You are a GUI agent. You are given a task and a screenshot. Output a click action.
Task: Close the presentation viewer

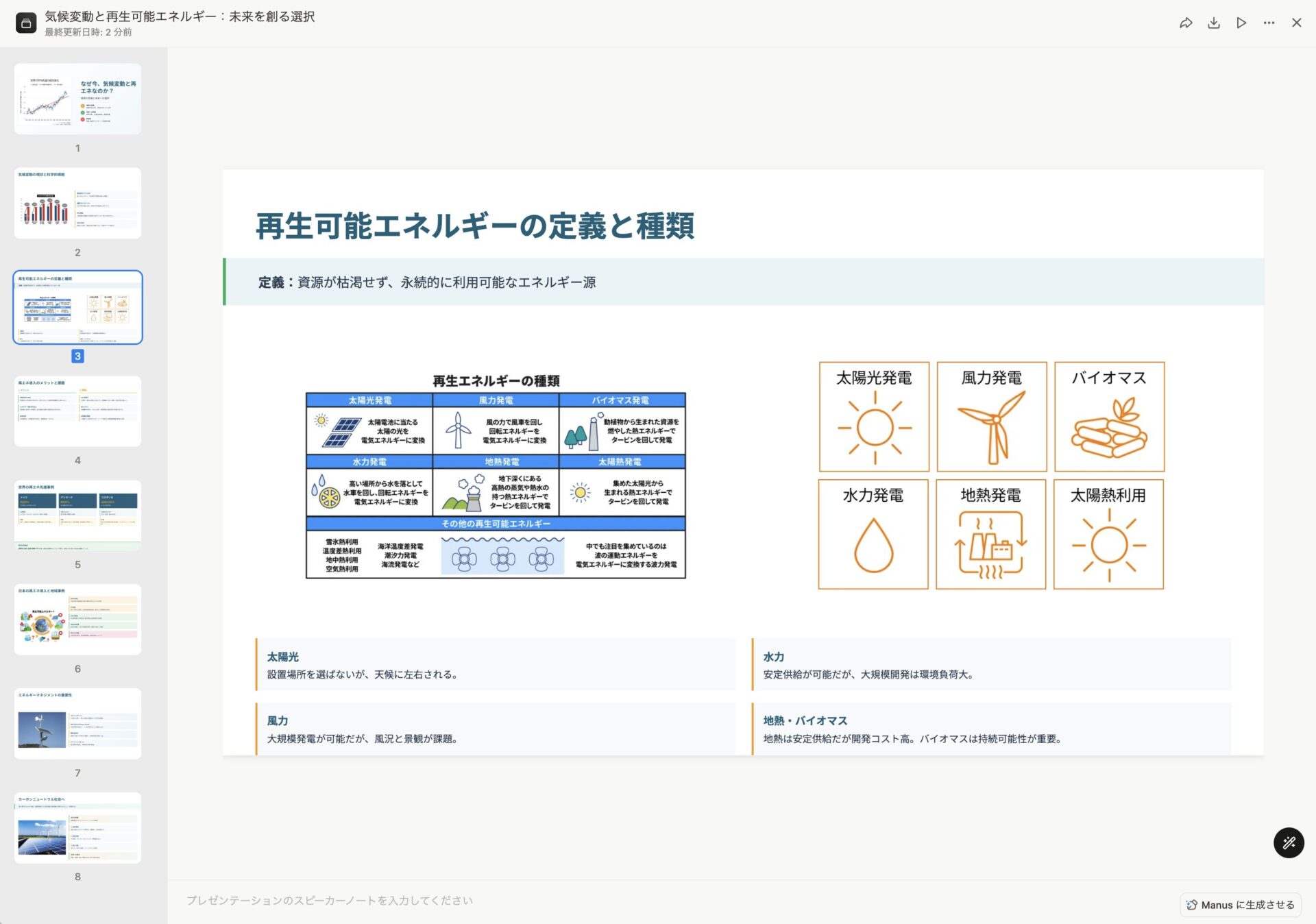(x=1297, y=22)
